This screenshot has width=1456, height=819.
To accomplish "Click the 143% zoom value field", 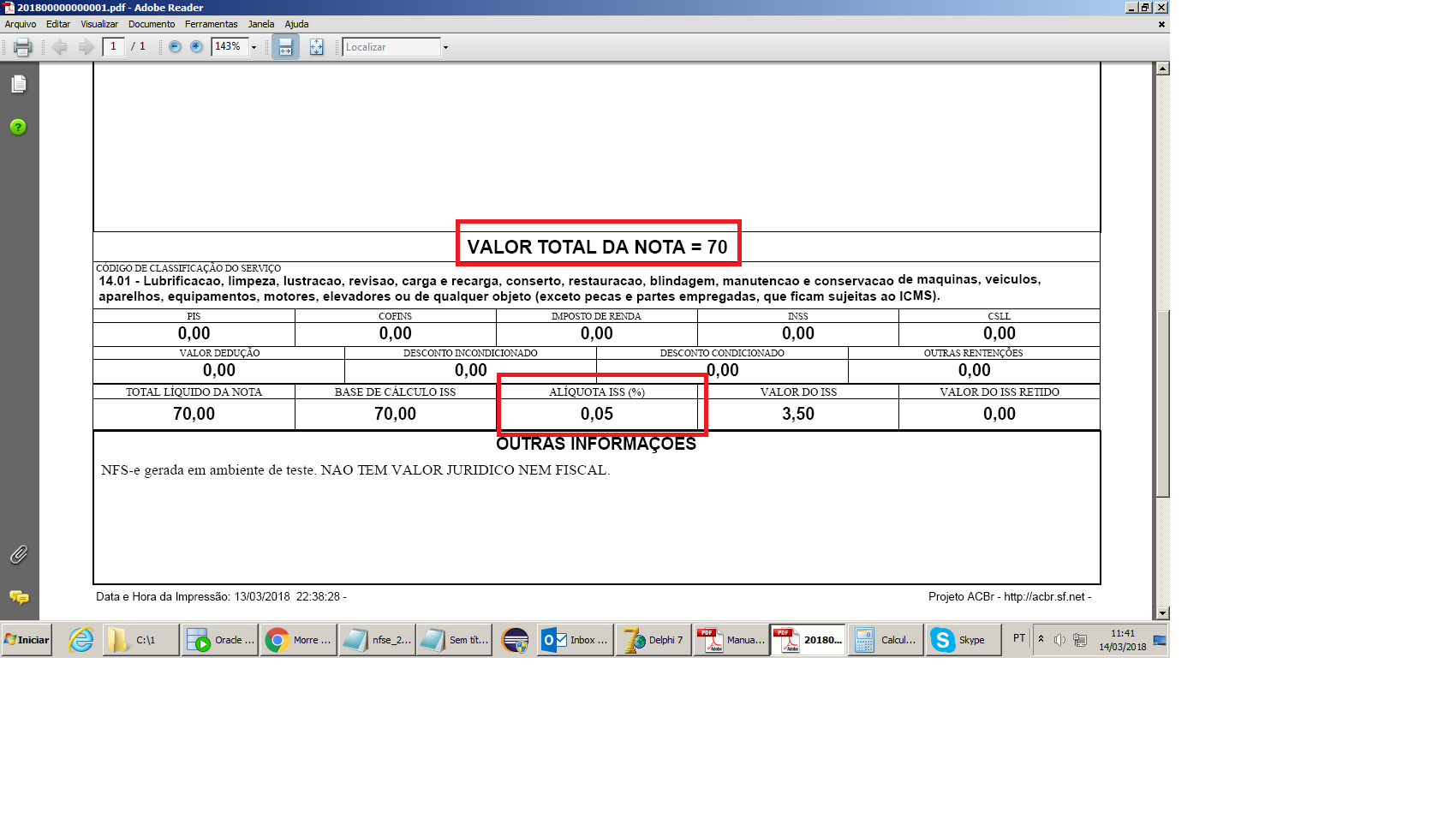I will (230, 47).
